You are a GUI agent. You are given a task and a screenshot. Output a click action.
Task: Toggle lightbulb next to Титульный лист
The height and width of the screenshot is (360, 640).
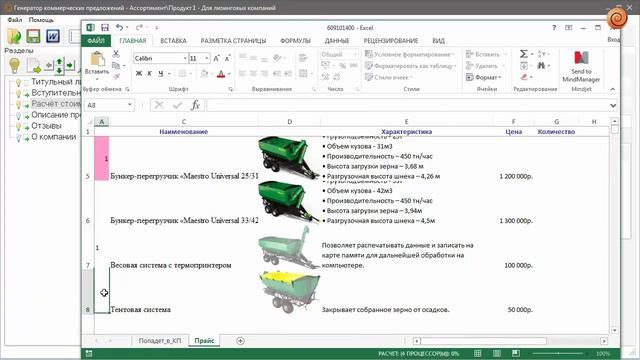click(18, 82)
